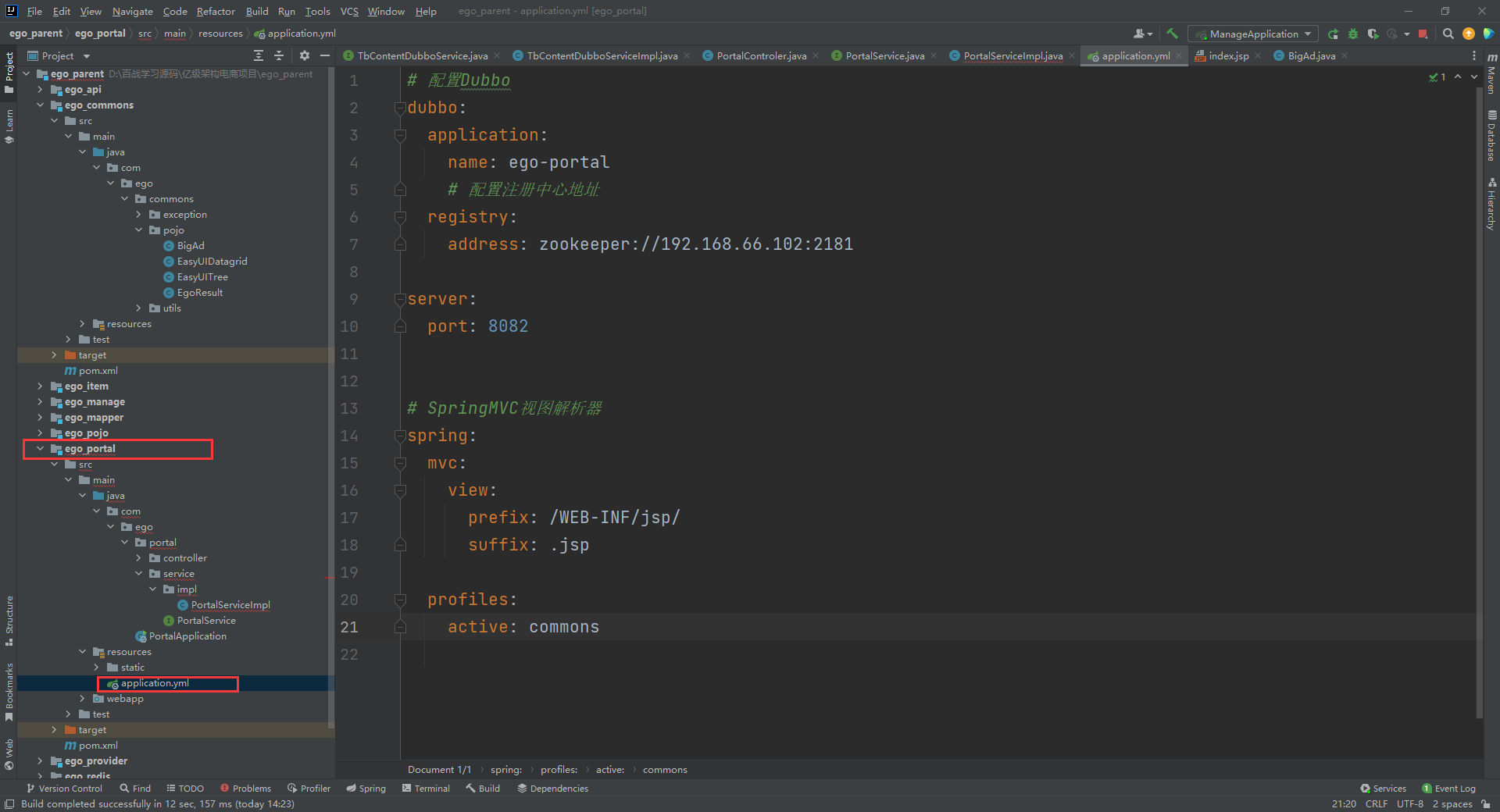Collapse the ego_commons module
This screenshot has height=812, width=1500.
[x=40, y=105]
